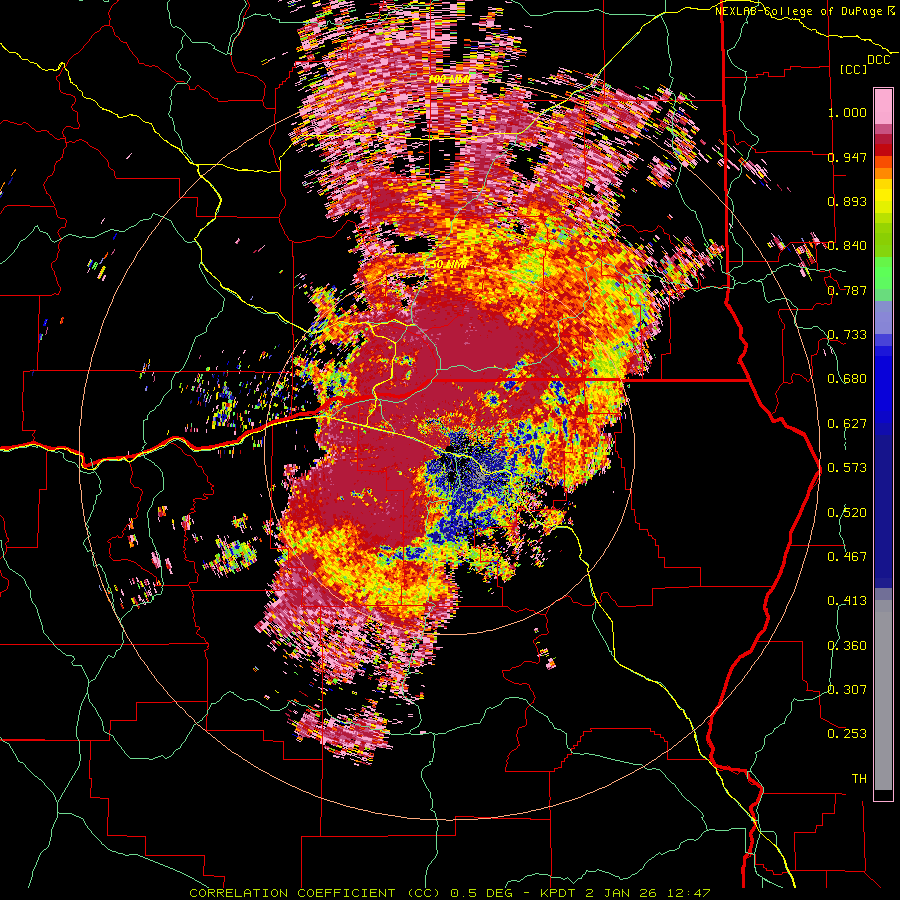Screen dimensions: 900x900
Task: Click the Correlation Coefficient caption at bottom
Action: (450, 893)
